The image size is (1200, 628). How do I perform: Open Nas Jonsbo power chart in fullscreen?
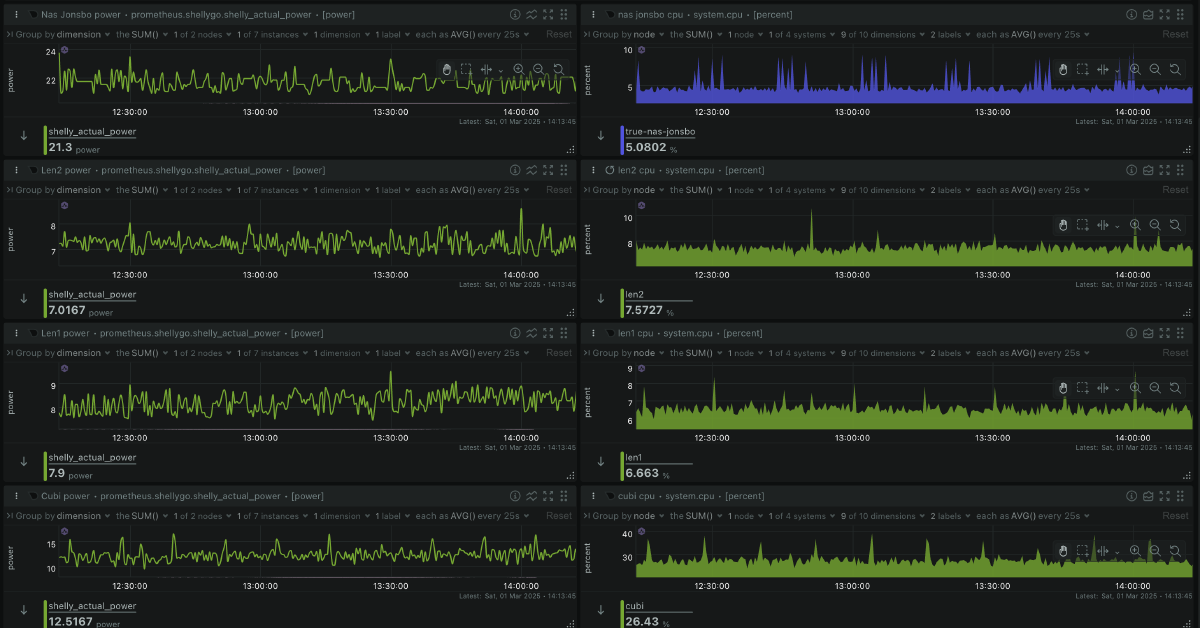(547, 15)
